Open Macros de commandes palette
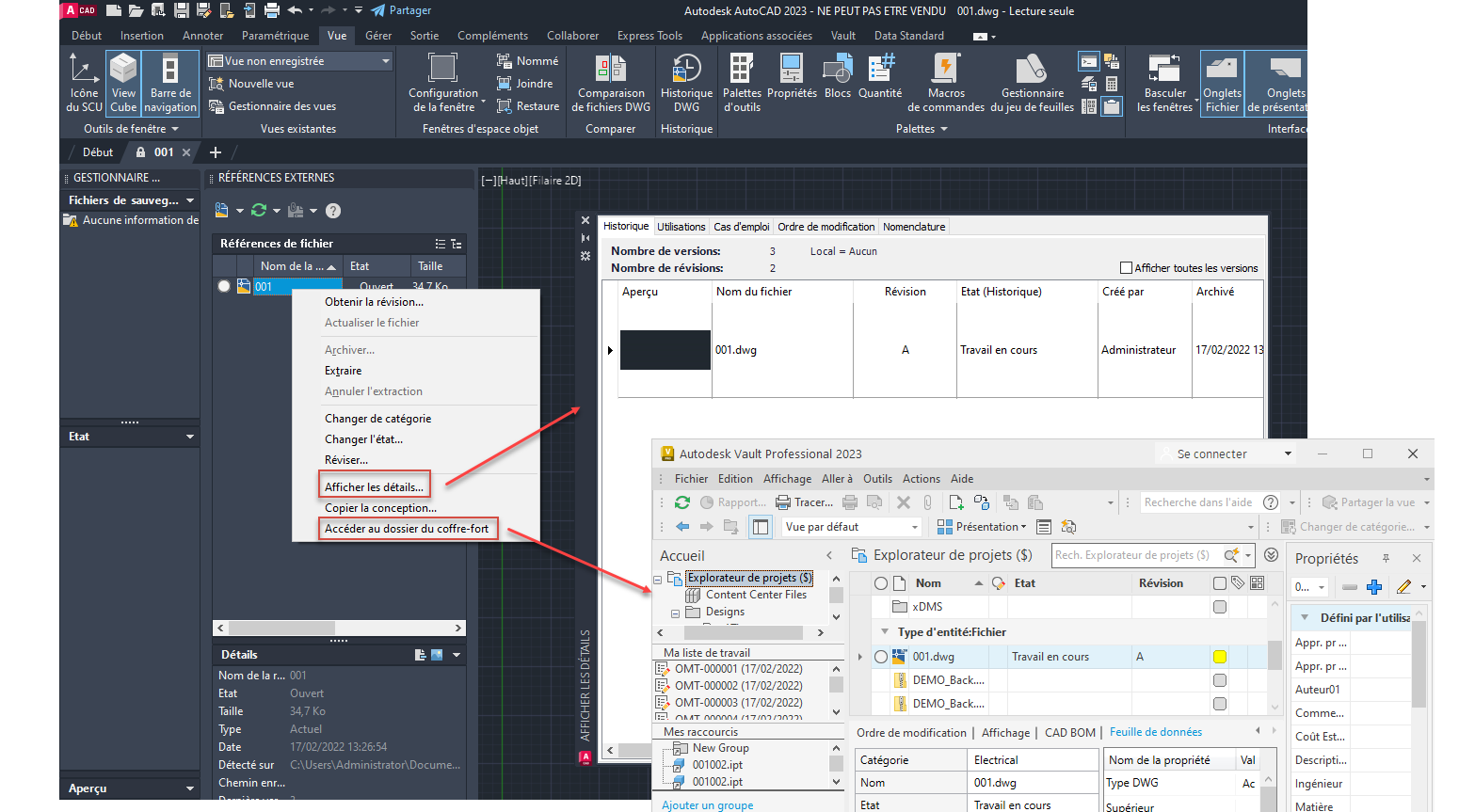This screenshot has height=812, width=1475. coord(946,83)
